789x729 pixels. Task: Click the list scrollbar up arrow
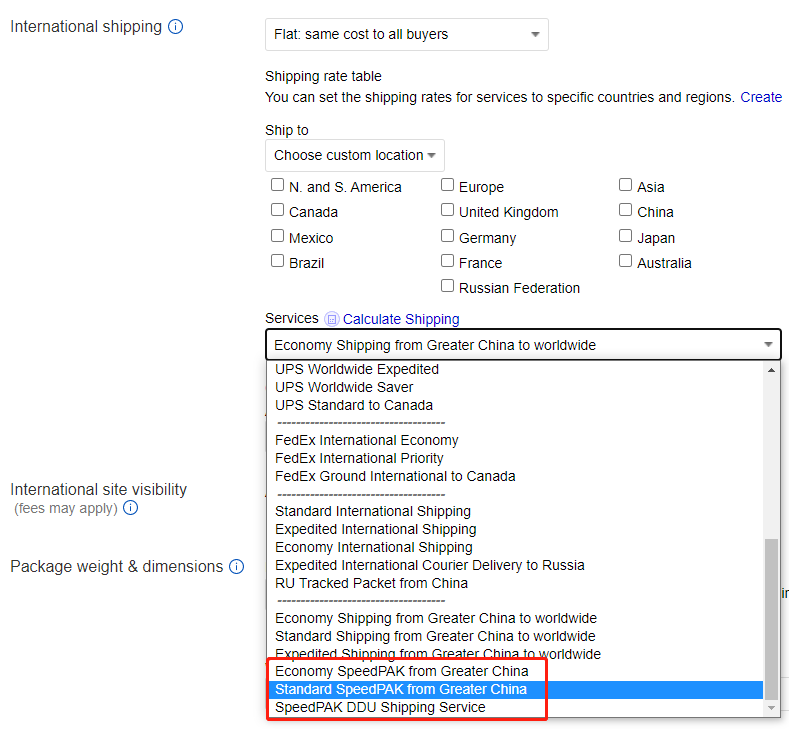[771, 370]
